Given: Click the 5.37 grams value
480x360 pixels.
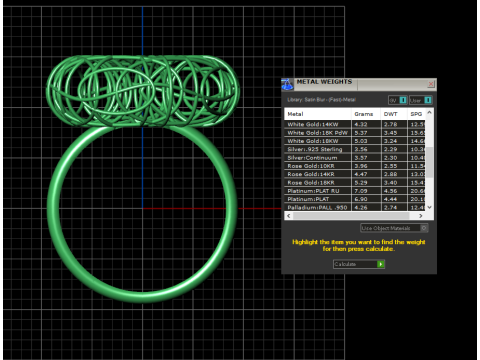Looking at the screenshot, I should click(x=361, y=133).
